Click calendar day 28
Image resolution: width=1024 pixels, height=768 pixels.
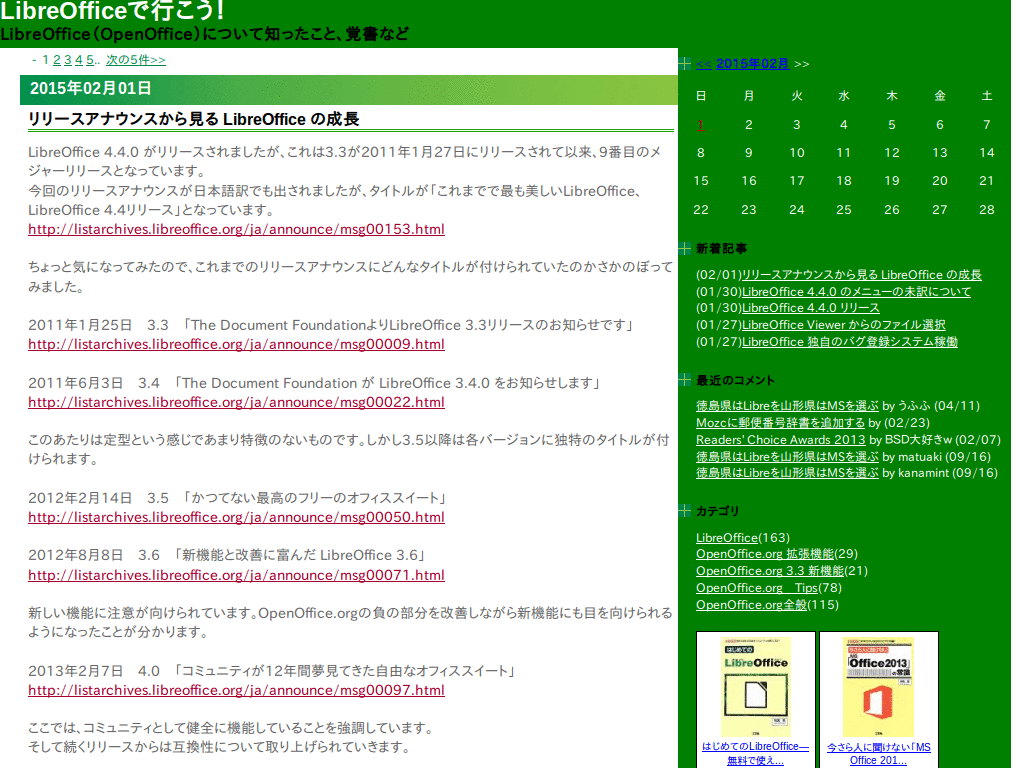[x=986, y=210]
